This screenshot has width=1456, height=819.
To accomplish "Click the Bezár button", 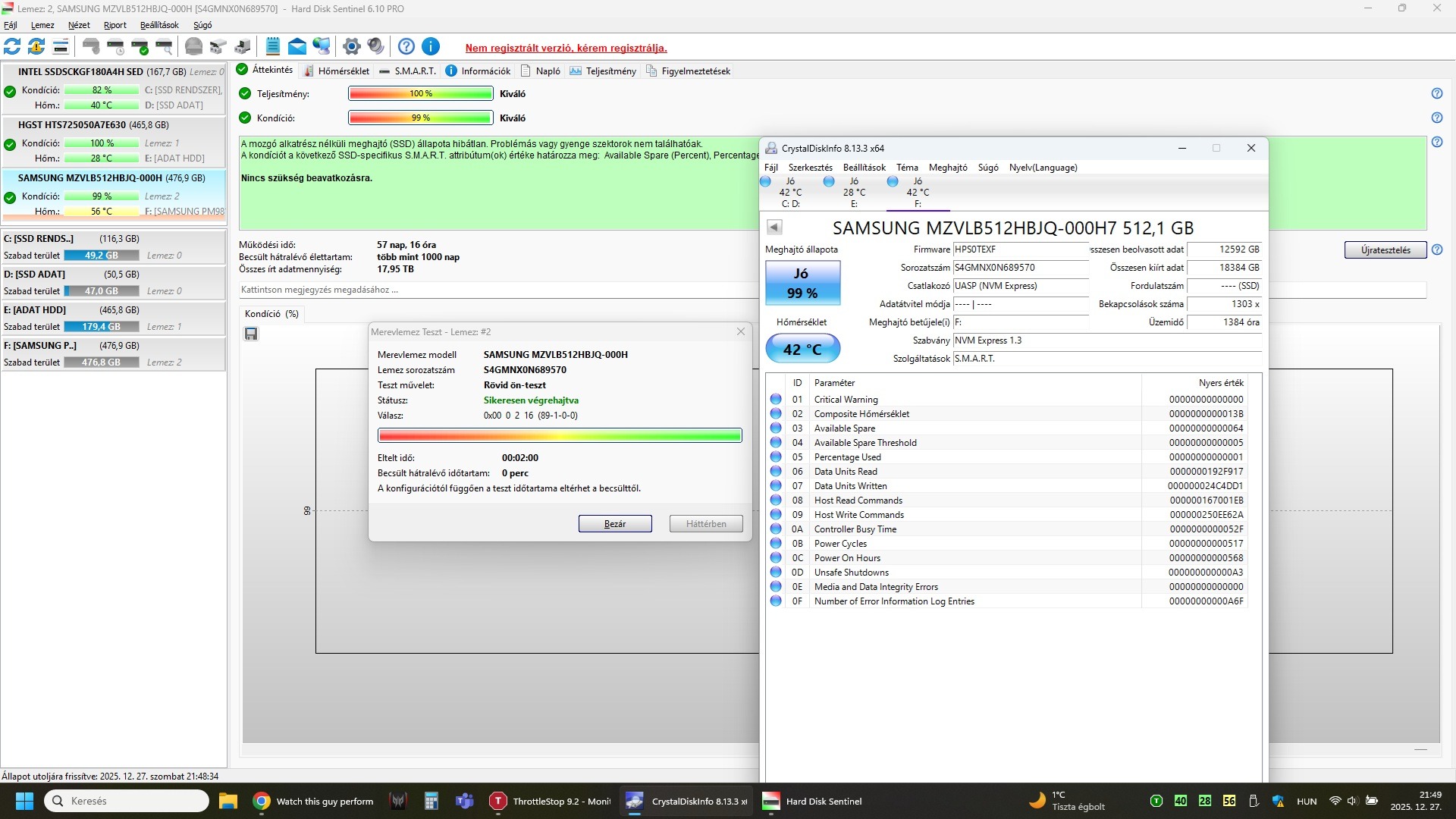I will pyautogui.click(x=614, y=524).
